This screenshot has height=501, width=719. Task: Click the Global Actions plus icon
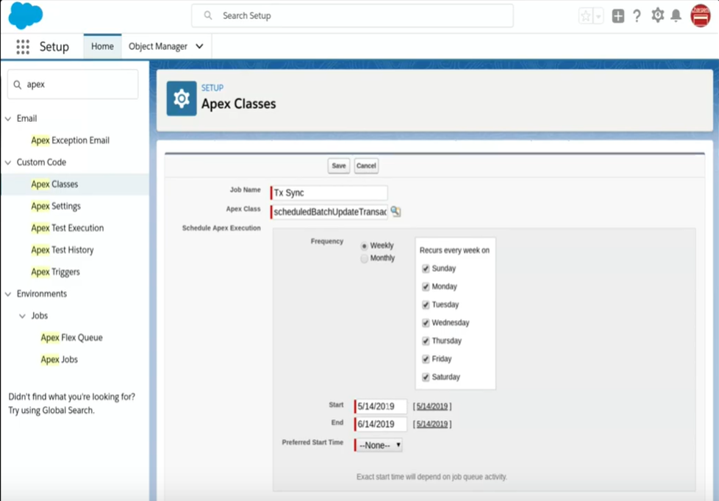tap(618, 16)
